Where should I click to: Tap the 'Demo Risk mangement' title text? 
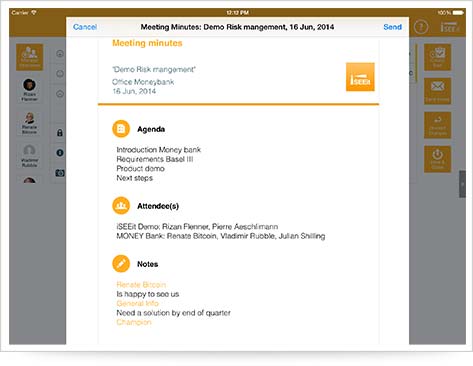(154, 69)
